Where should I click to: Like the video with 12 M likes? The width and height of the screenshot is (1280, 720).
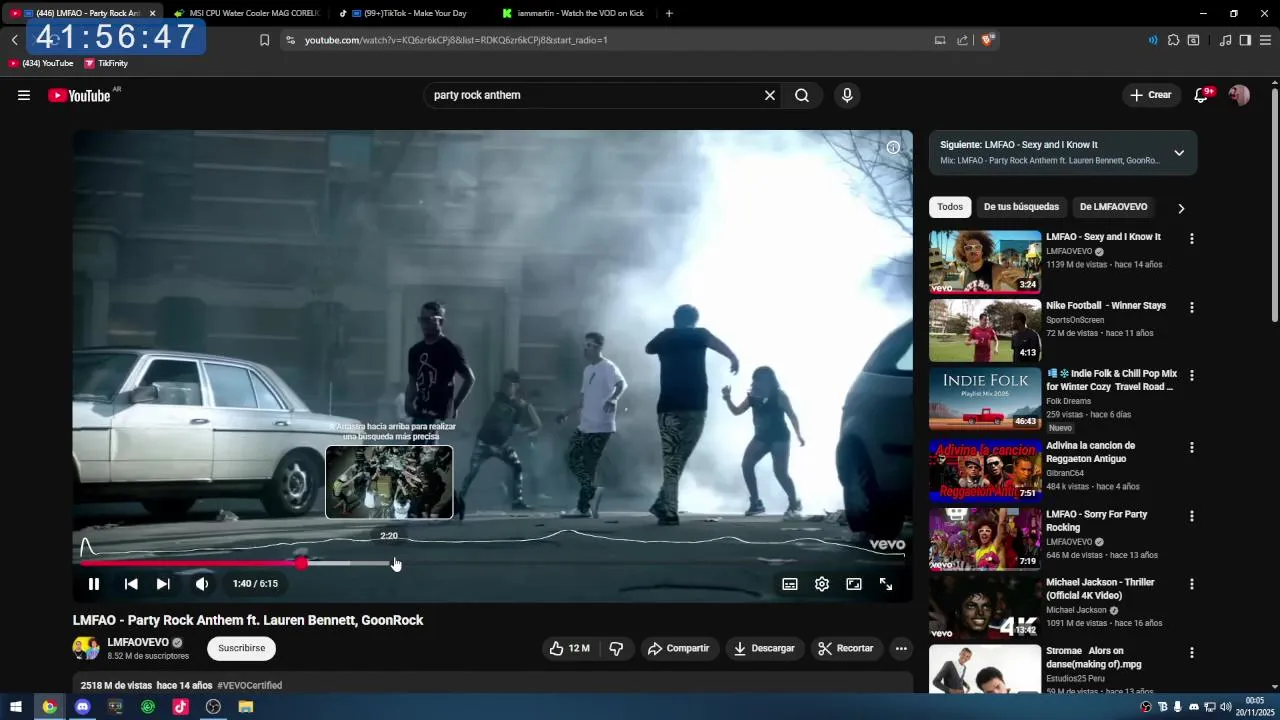click(x=569, y=648)
